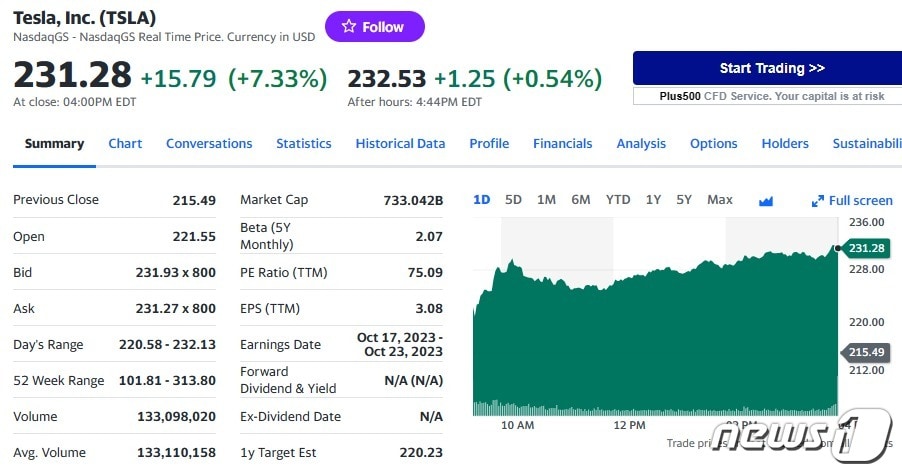Open the Summary tab
The image size is (902, 475).
[x=54, y=144]
